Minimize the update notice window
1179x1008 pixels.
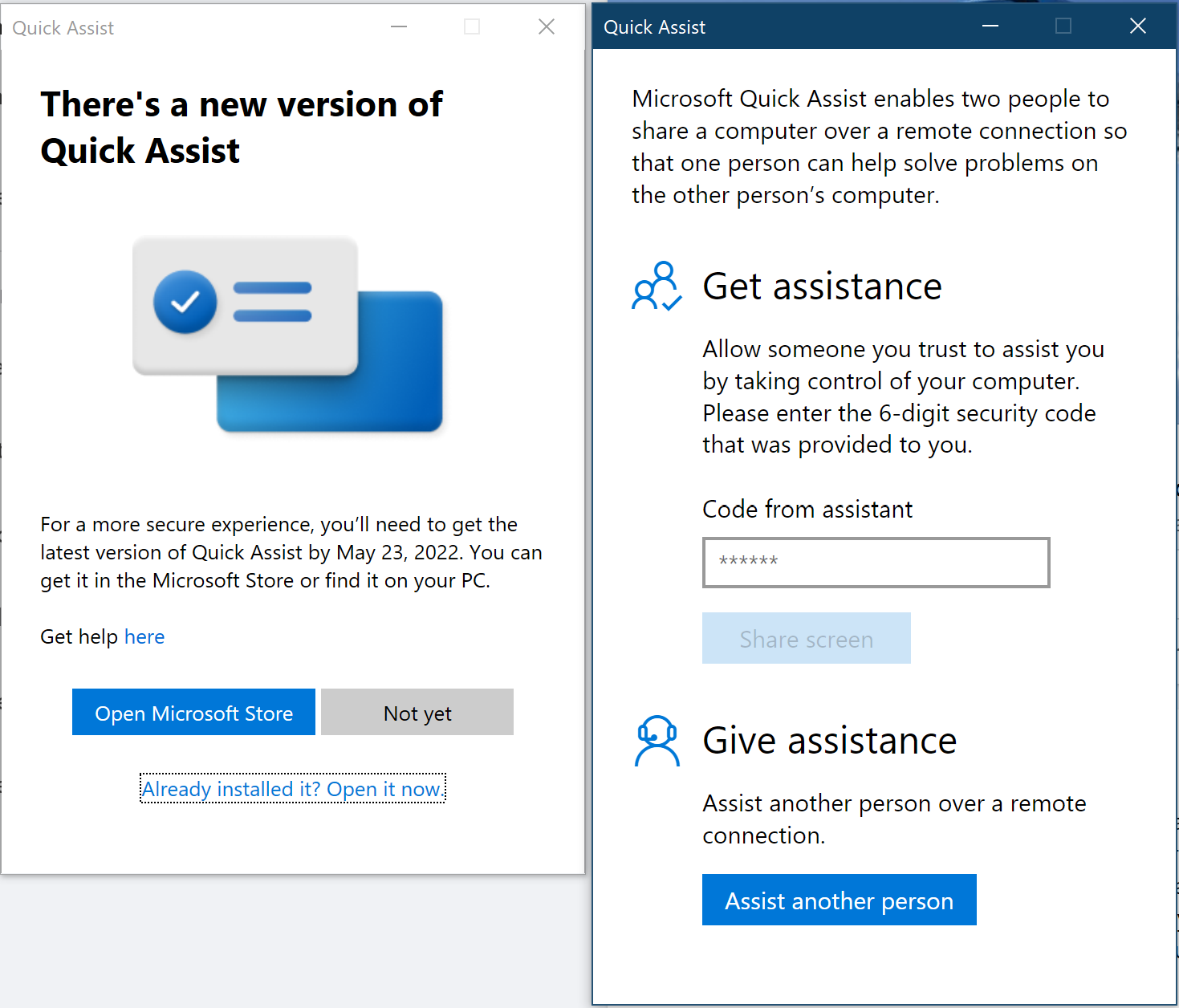pos(399,27)
